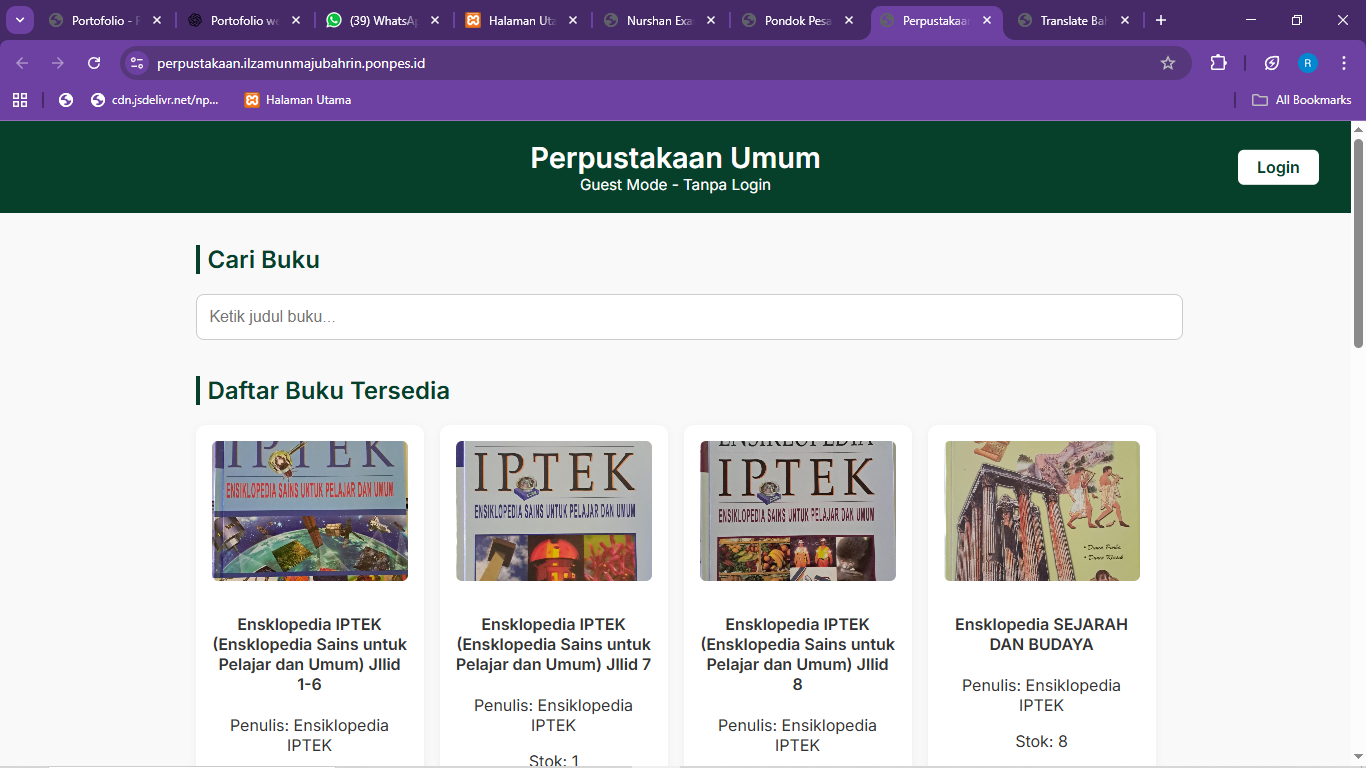Switch to the Pondok Pesantren tab
This screenshot has width=1366, height=768.
(x=800, y=19)
